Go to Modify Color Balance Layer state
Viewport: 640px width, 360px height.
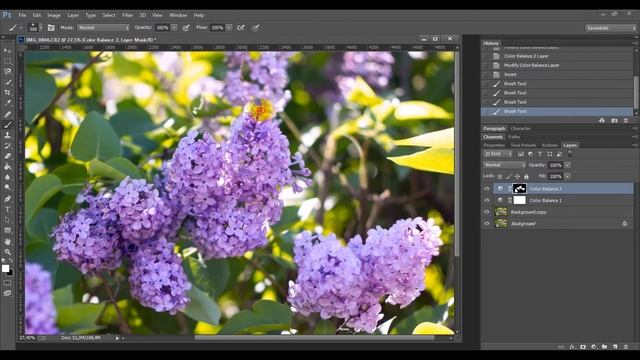pos(557,65)
